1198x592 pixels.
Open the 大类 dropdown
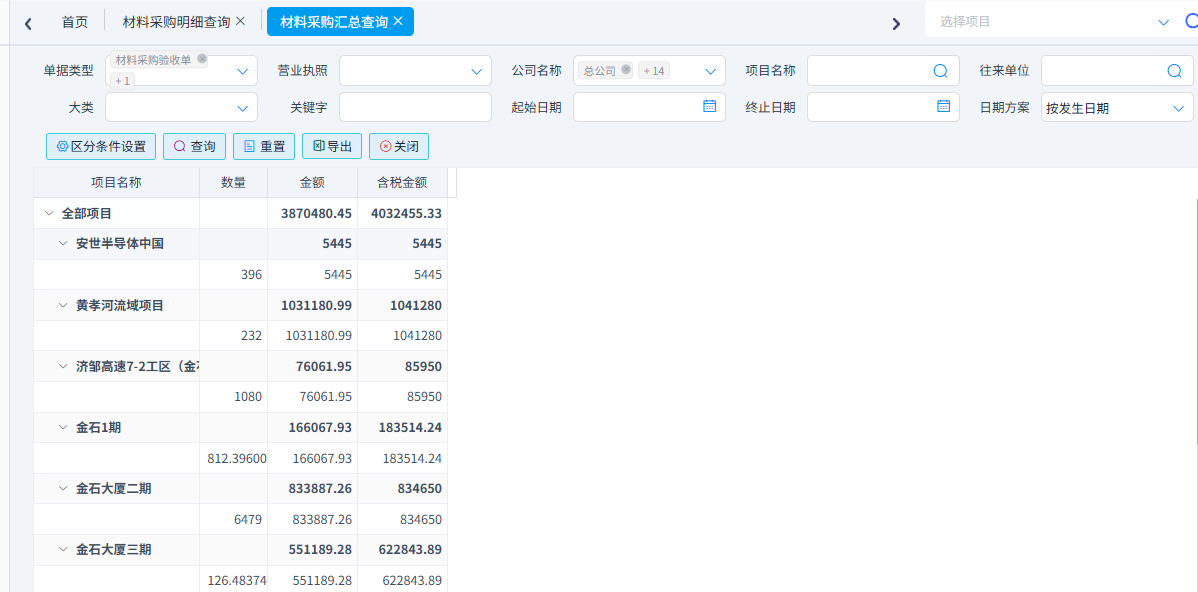(x=242, y=108)
